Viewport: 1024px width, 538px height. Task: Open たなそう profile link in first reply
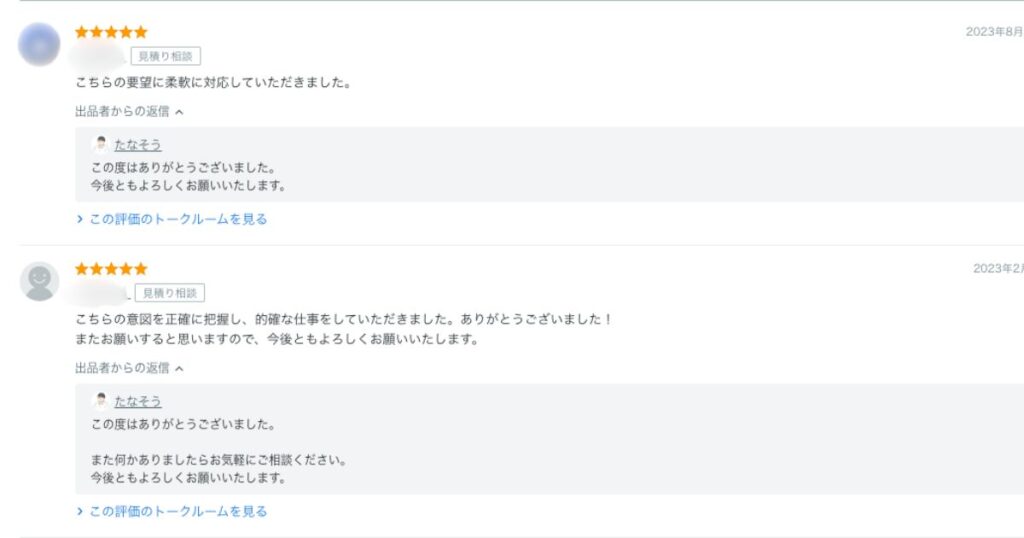[138, 145]
